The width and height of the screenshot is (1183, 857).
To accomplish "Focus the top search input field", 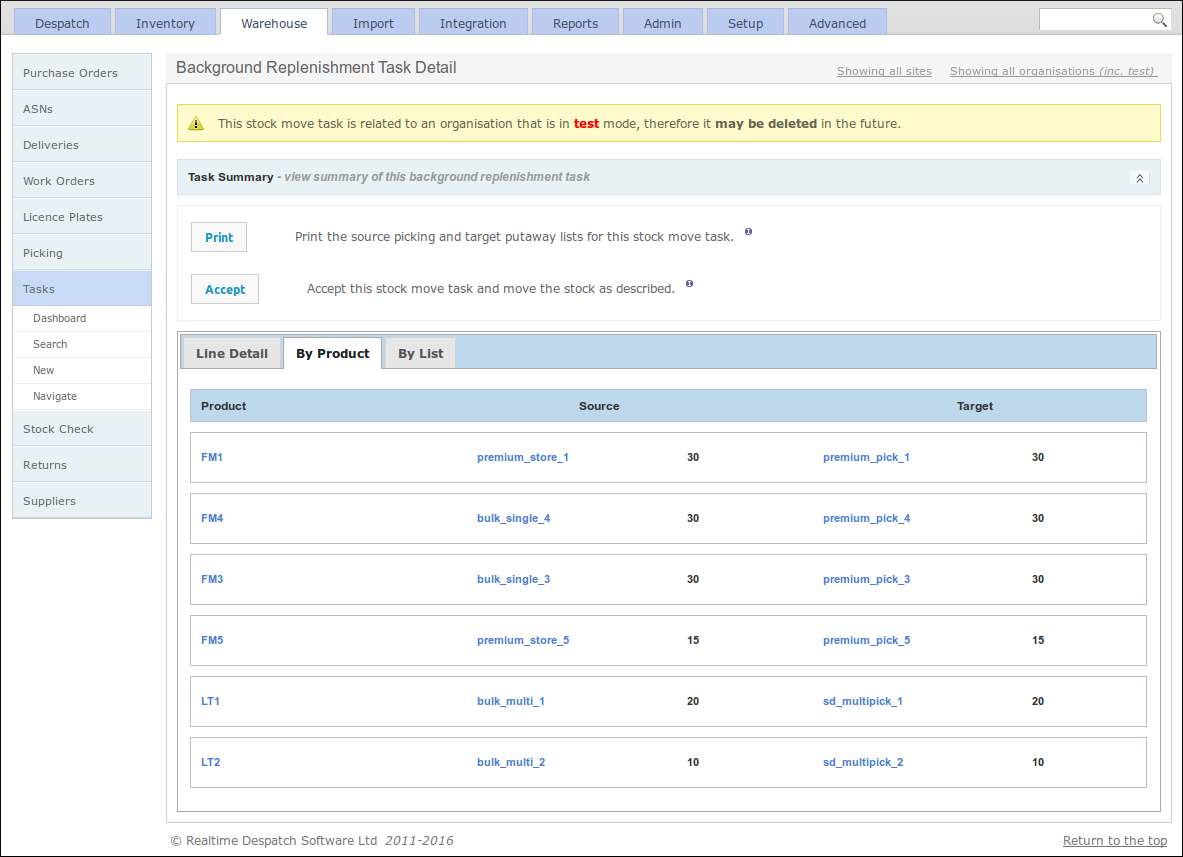I will pos(1095,20).
